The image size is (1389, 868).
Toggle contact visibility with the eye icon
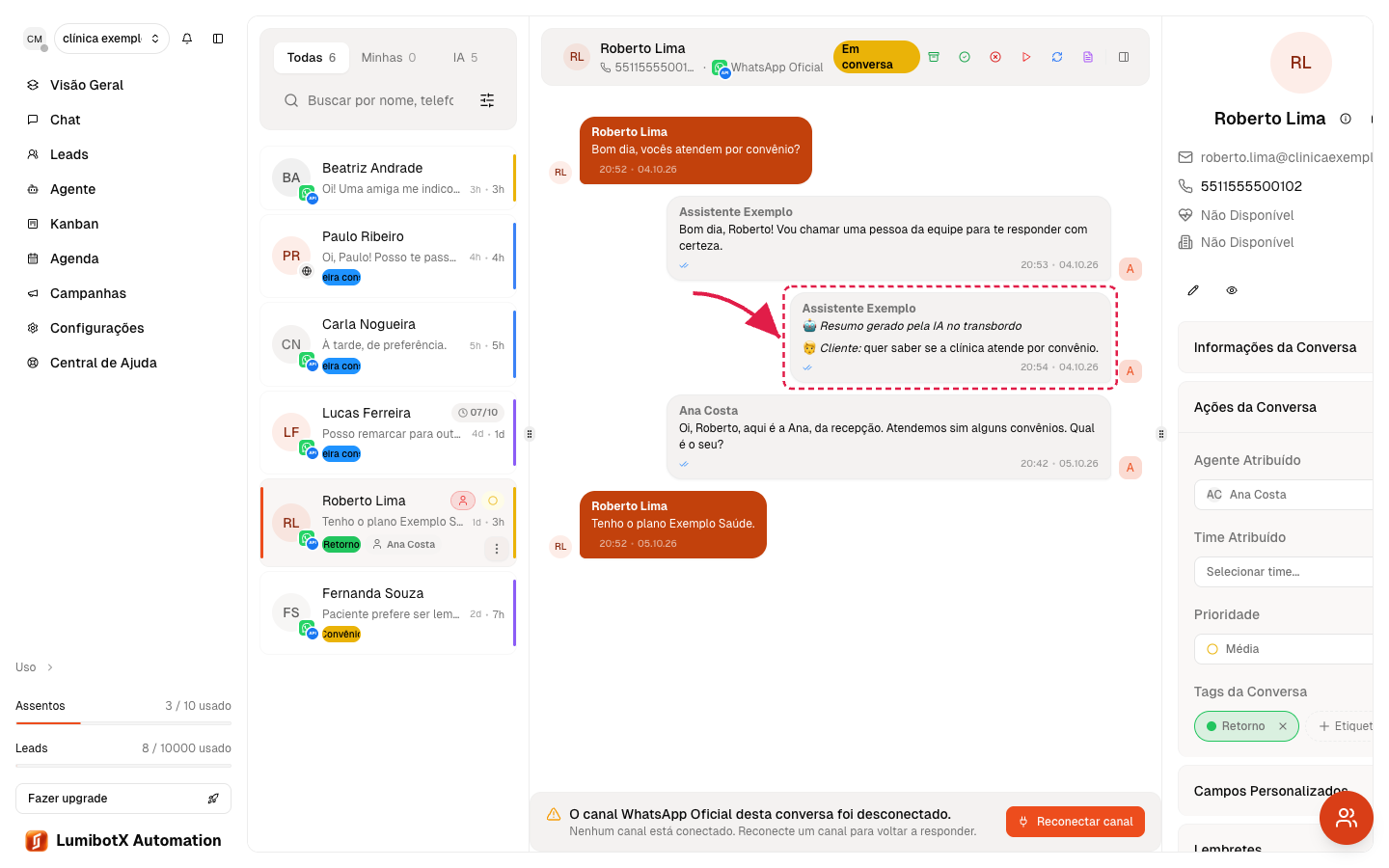1232,290
